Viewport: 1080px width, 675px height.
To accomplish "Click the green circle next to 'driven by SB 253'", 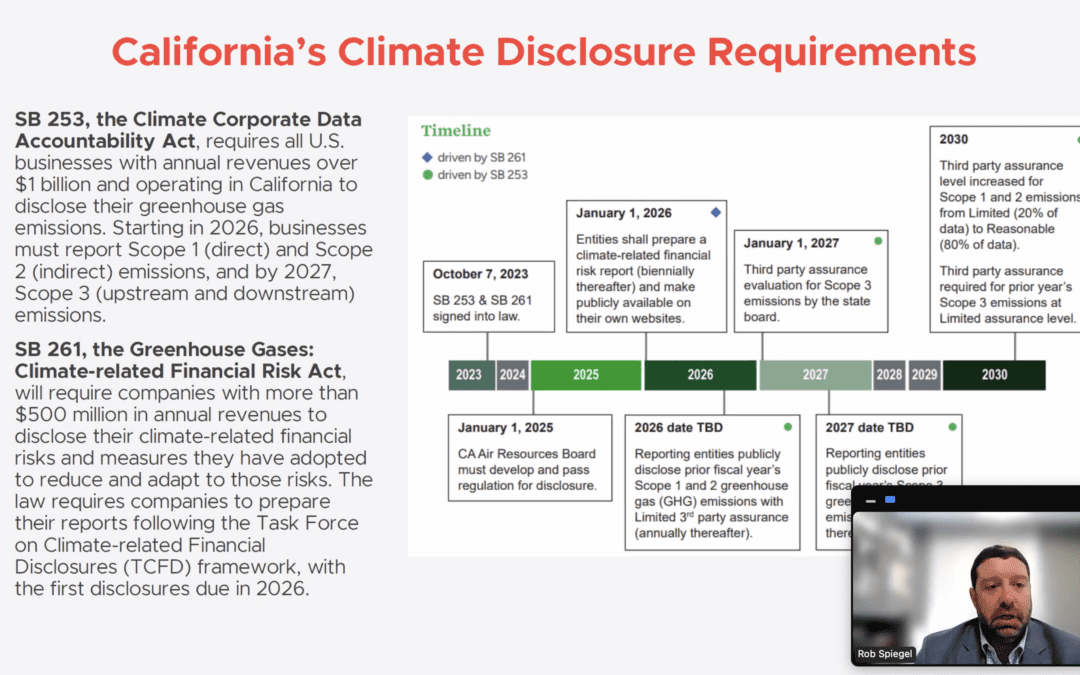I will pos(428,175).
